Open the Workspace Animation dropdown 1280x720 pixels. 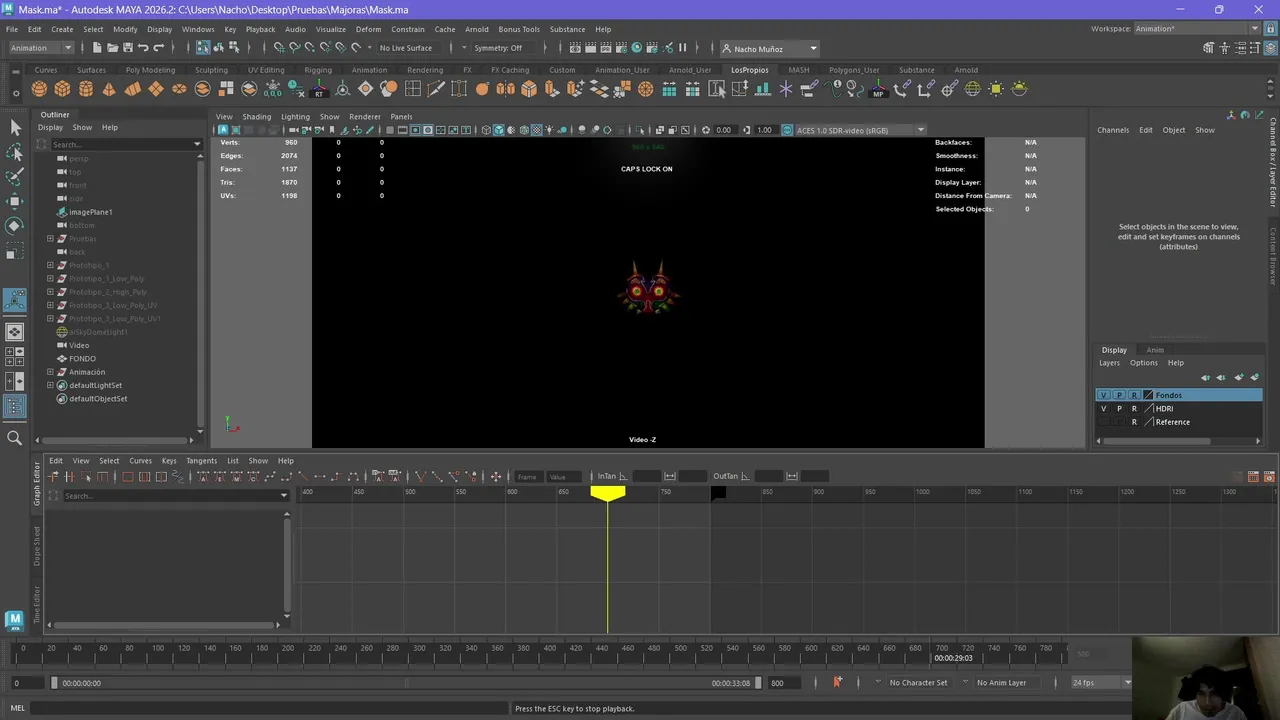point(1197,29)
